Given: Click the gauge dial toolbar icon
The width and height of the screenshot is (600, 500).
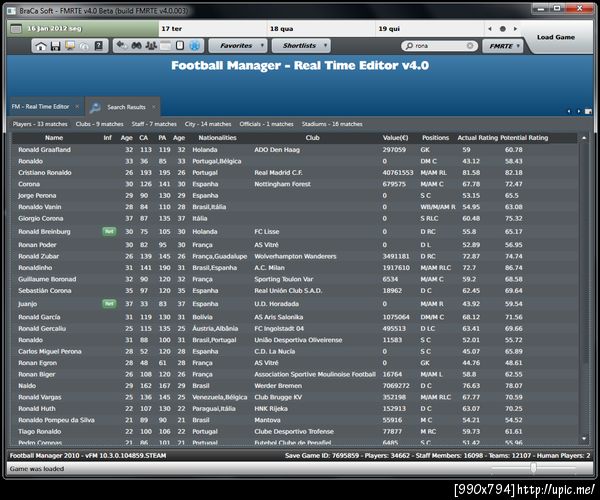Looking at the screenshot, I should (x=84, y=46).
